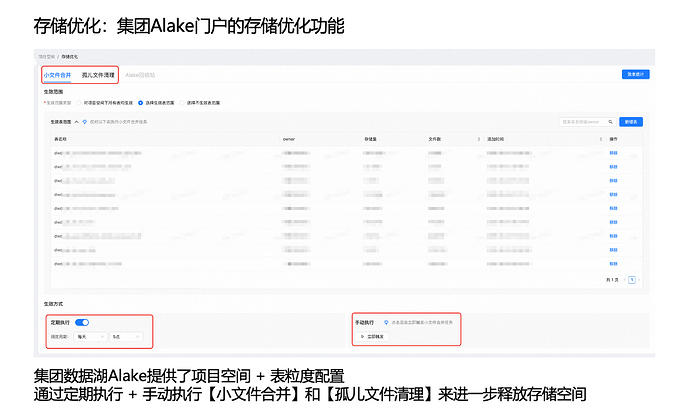Select page 1 in pagination
The height and width of the screenshot is (420, 690).
pyautogui.click(x=632, y=280)
